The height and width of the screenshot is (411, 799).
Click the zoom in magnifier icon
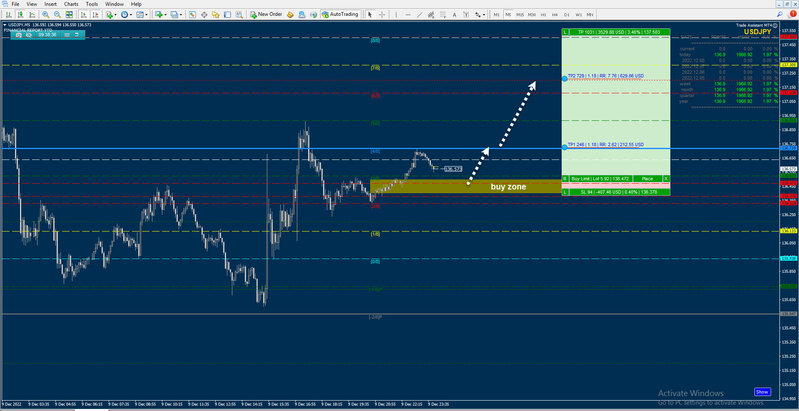click(x=46, y=15)
